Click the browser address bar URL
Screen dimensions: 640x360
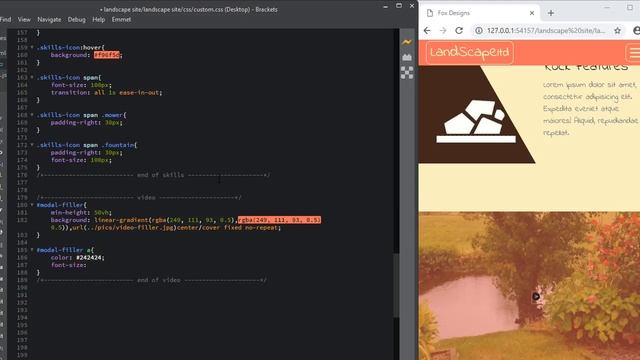click(x=546, y=30)
